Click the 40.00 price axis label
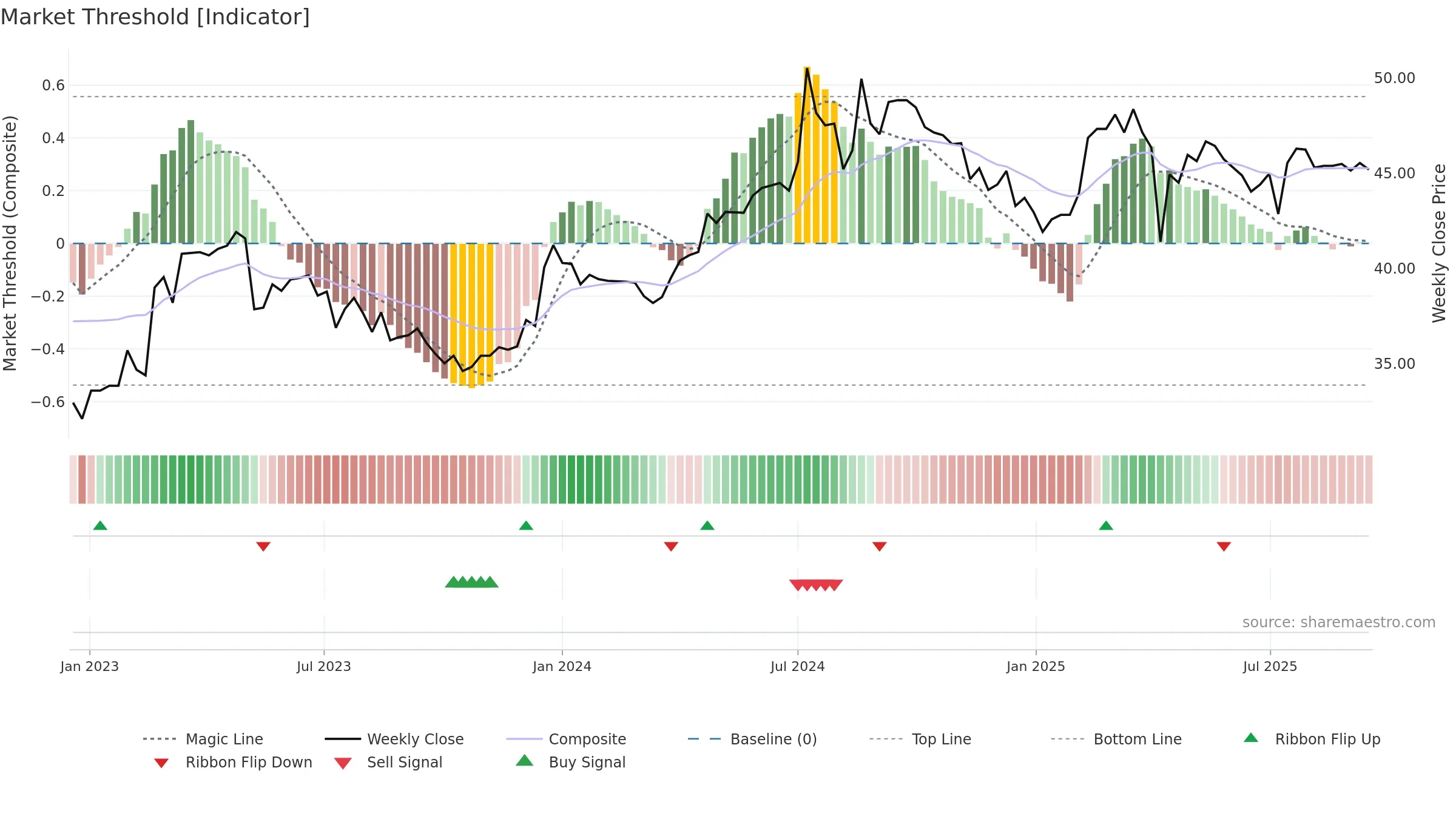The width and height of the screenshot is (1456, 819). (1395, 269)
